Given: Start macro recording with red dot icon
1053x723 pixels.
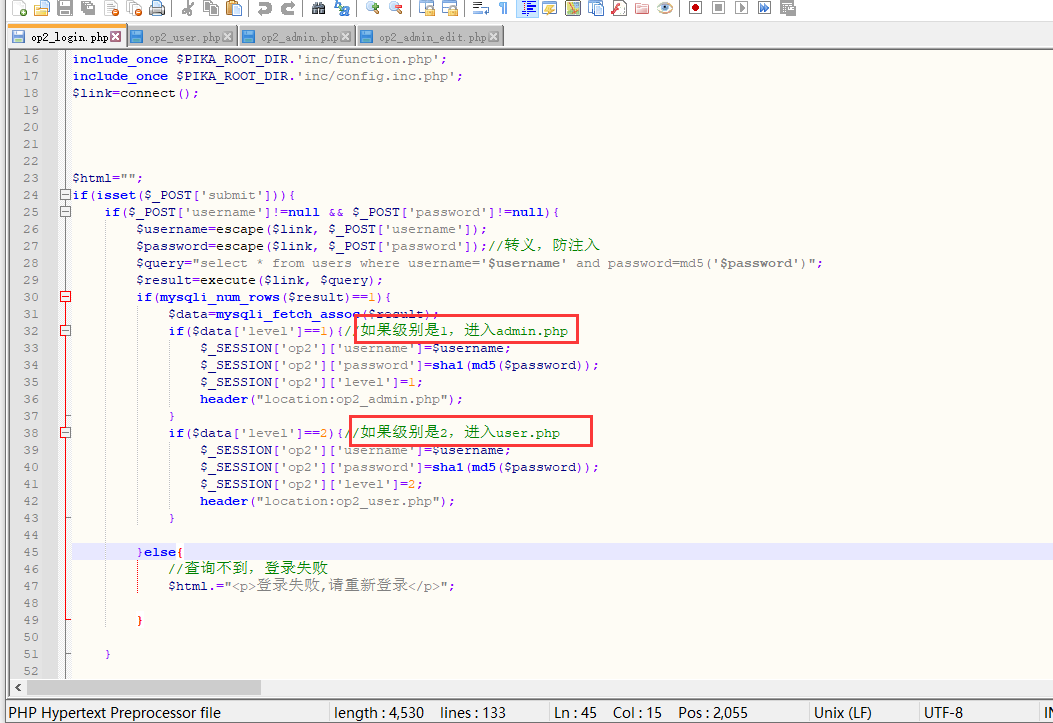Looking at the screenshot, I should (696, 8).
